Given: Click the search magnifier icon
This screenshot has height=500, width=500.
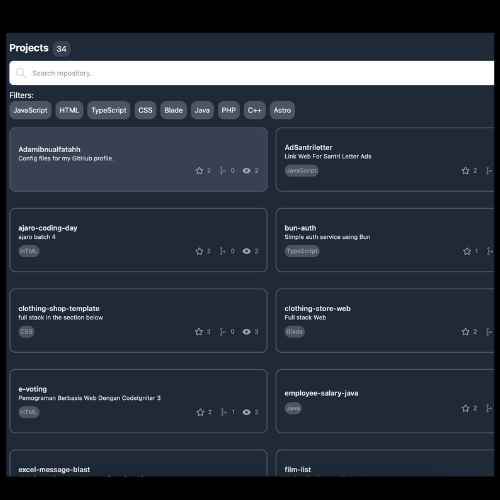Looking at the screenshot, I should point(21,73).
